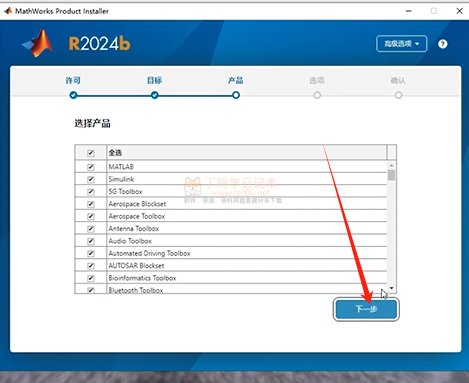Click the product list scroll-up arrow

click(x=392, y=165)
